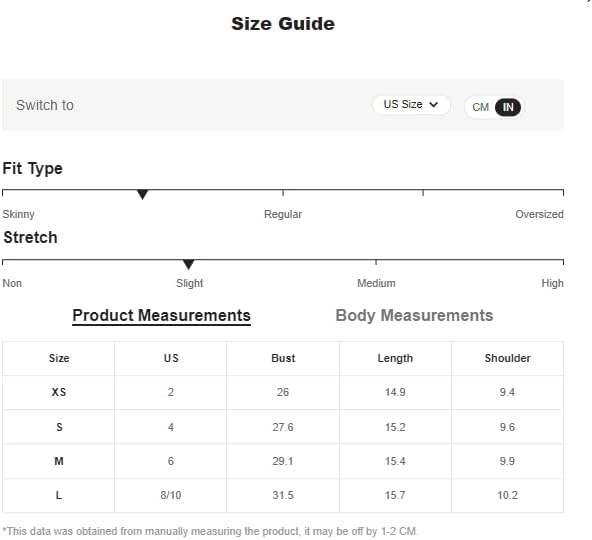
Task: Click the Shoulder column header
Action: [x=507, y=358]
